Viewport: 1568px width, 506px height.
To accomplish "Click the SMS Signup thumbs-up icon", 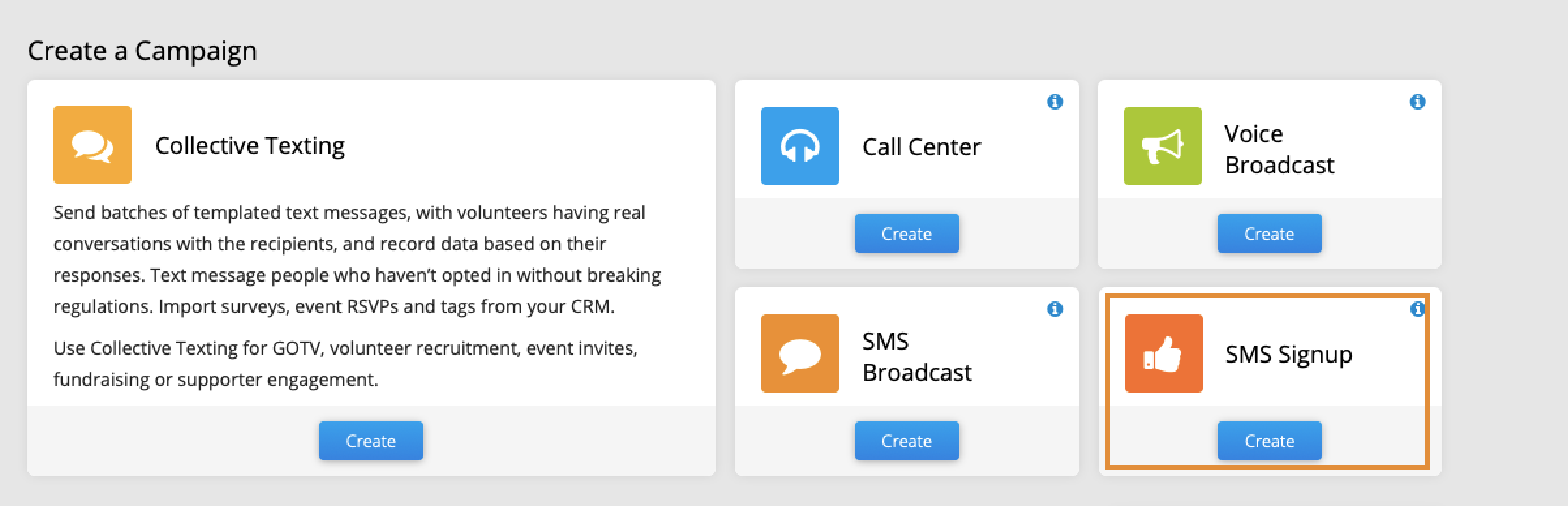I will tap(1163, 353).
